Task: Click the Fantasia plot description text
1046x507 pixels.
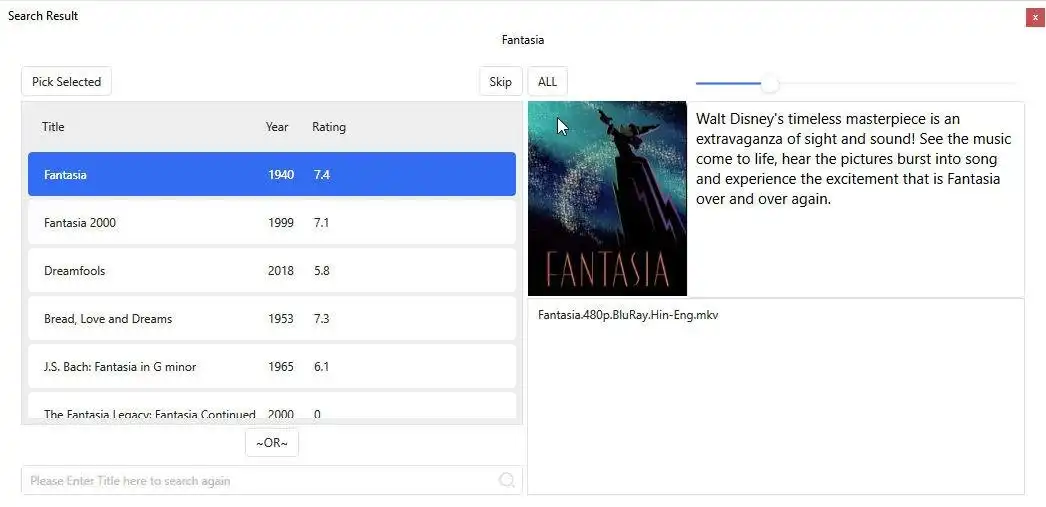Action: click(x=853, y=159)
